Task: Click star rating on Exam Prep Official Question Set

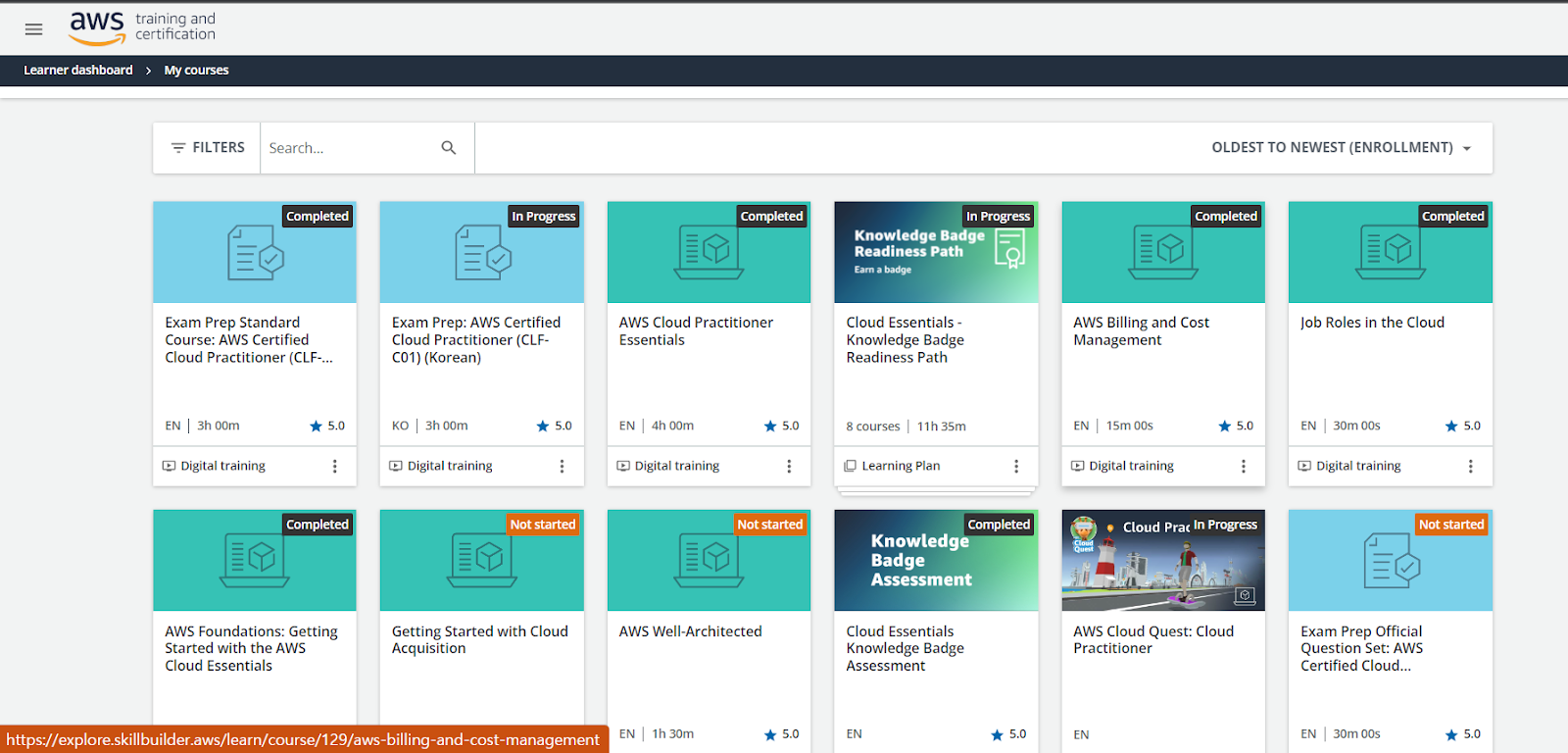Action: pyautogui.click(x=1463, y=734)
